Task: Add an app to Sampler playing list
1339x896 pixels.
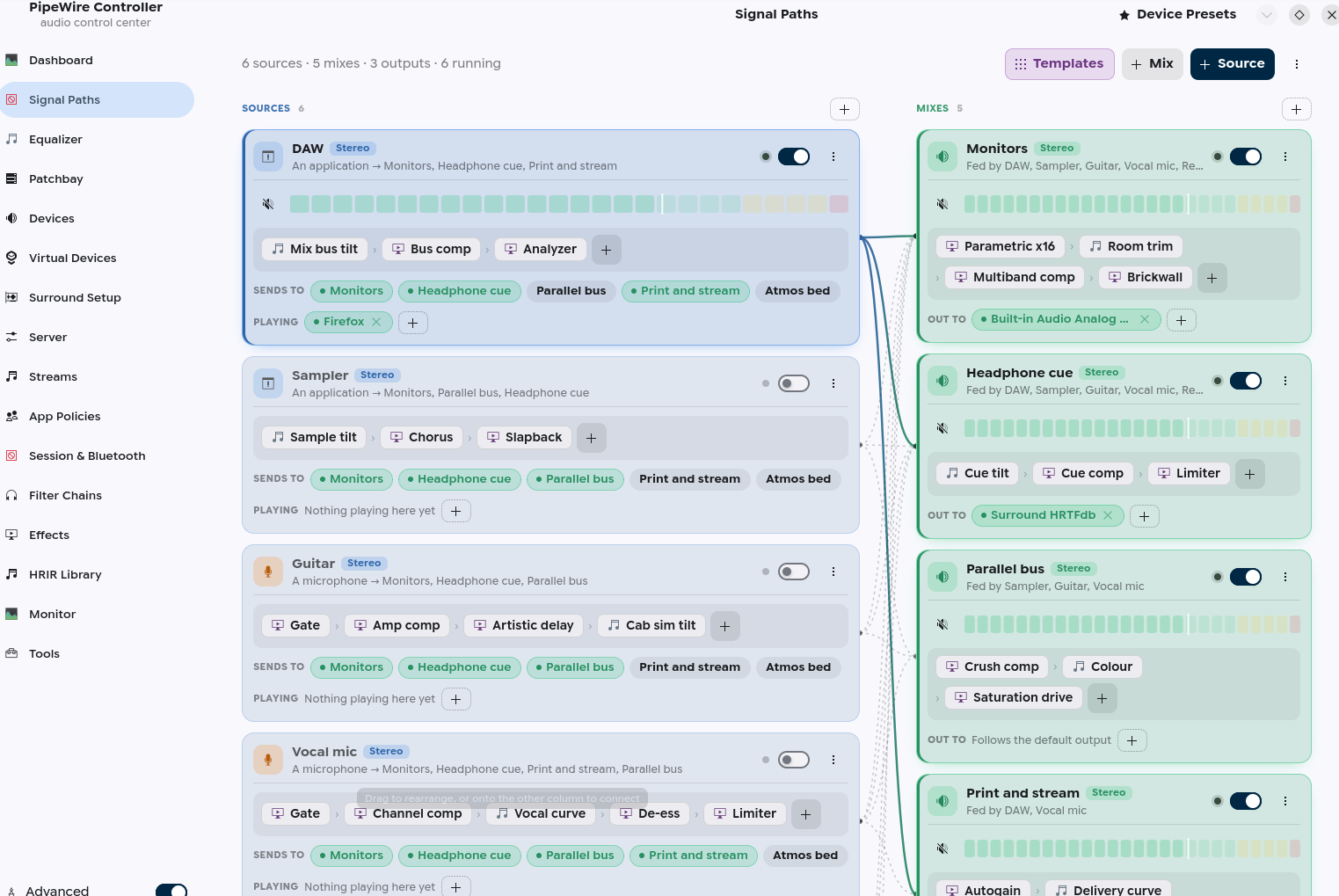Action: [456, 511]
